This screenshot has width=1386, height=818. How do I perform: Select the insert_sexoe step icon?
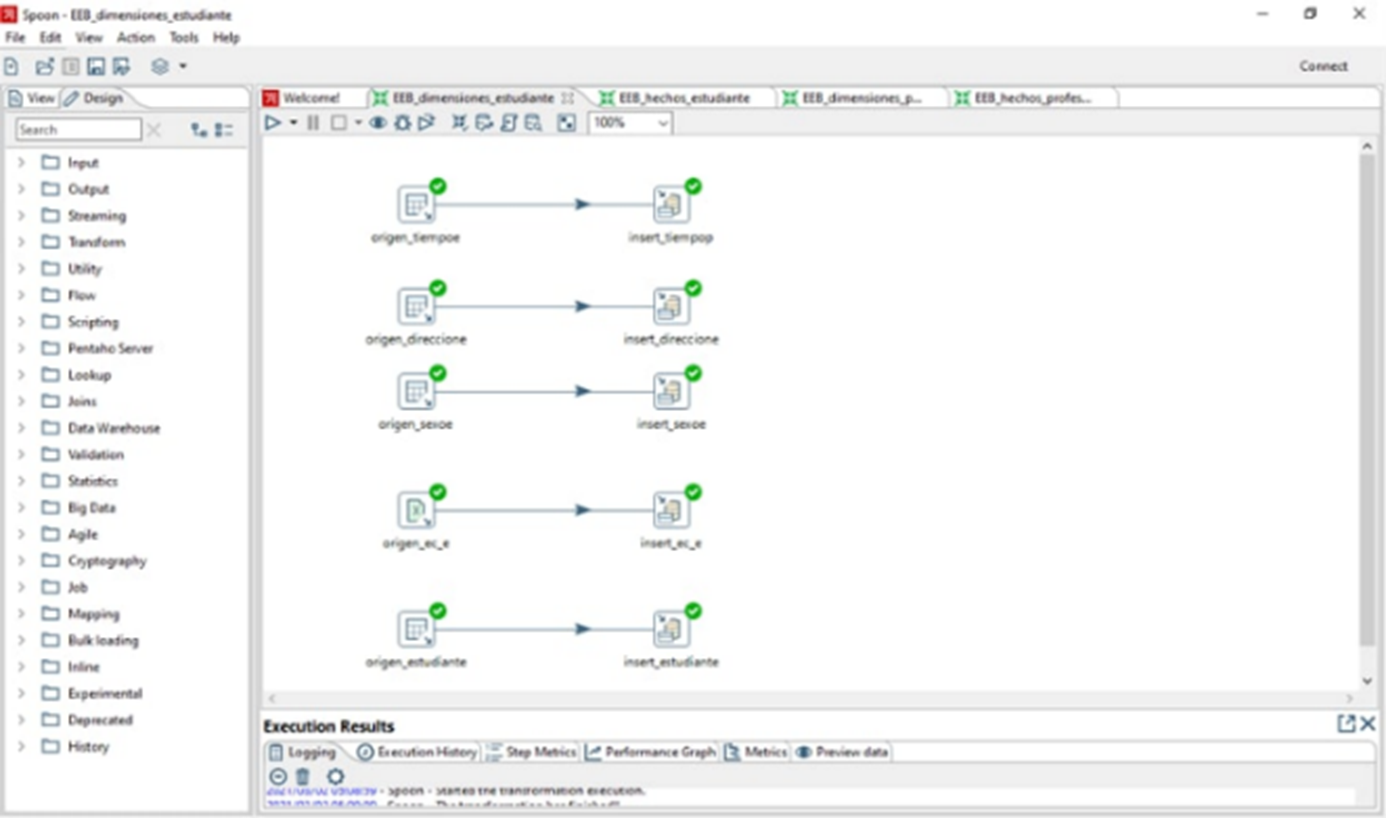click(671, 391)
